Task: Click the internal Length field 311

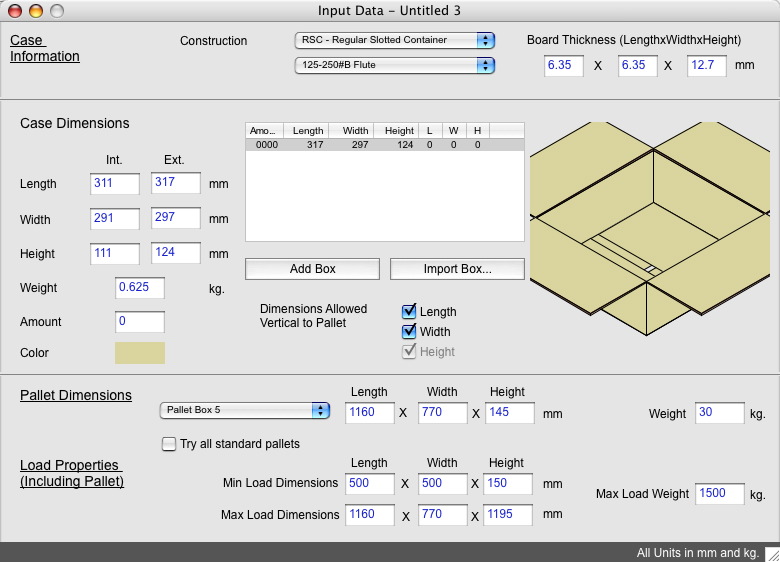Action: pyautogui.click(x=115, y=184)
